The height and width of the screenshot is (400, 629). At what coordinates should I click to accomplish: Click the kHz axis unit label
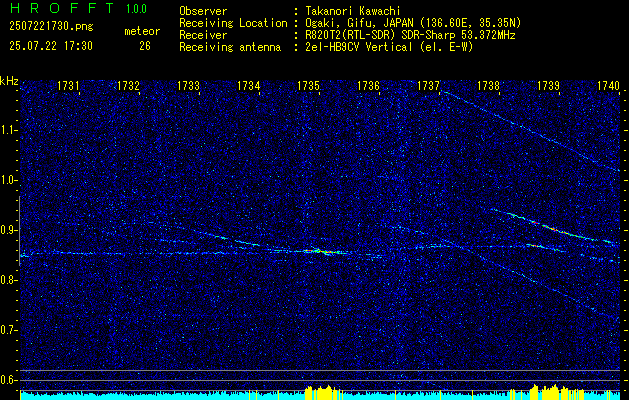(9, 81)
